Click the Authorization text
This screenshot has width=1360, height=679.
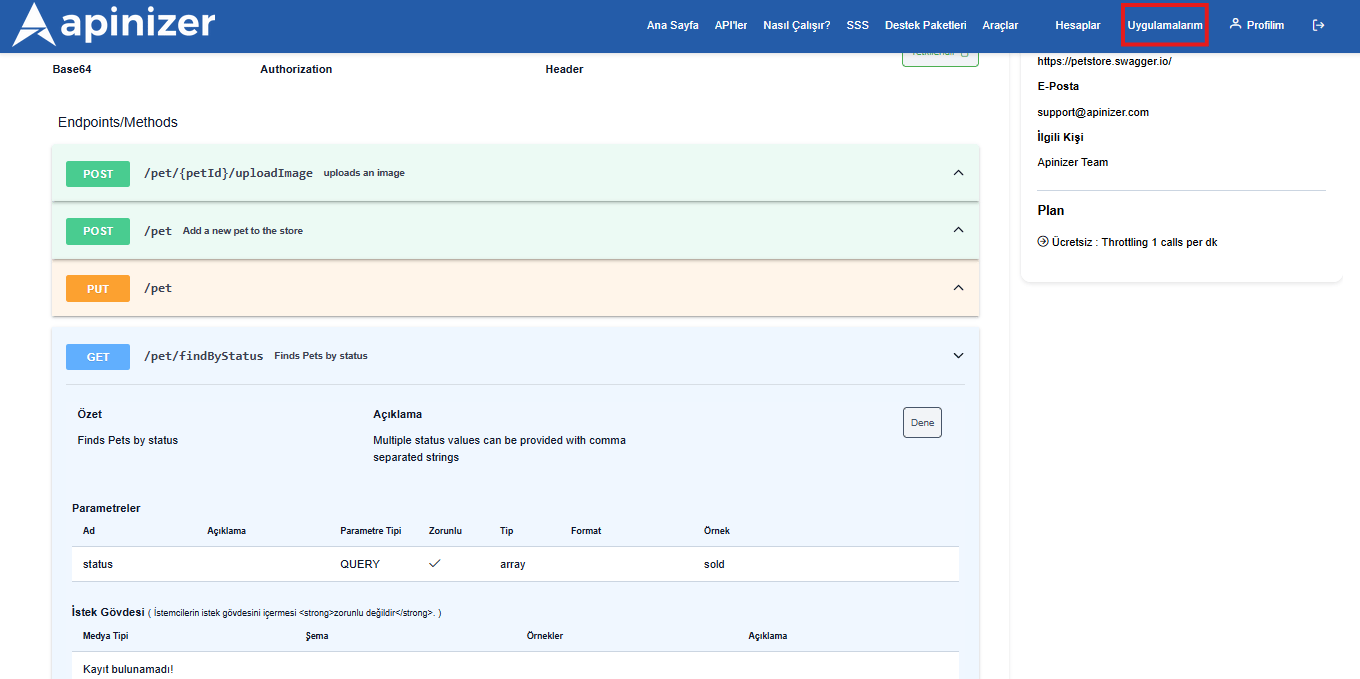coord(296,69)
